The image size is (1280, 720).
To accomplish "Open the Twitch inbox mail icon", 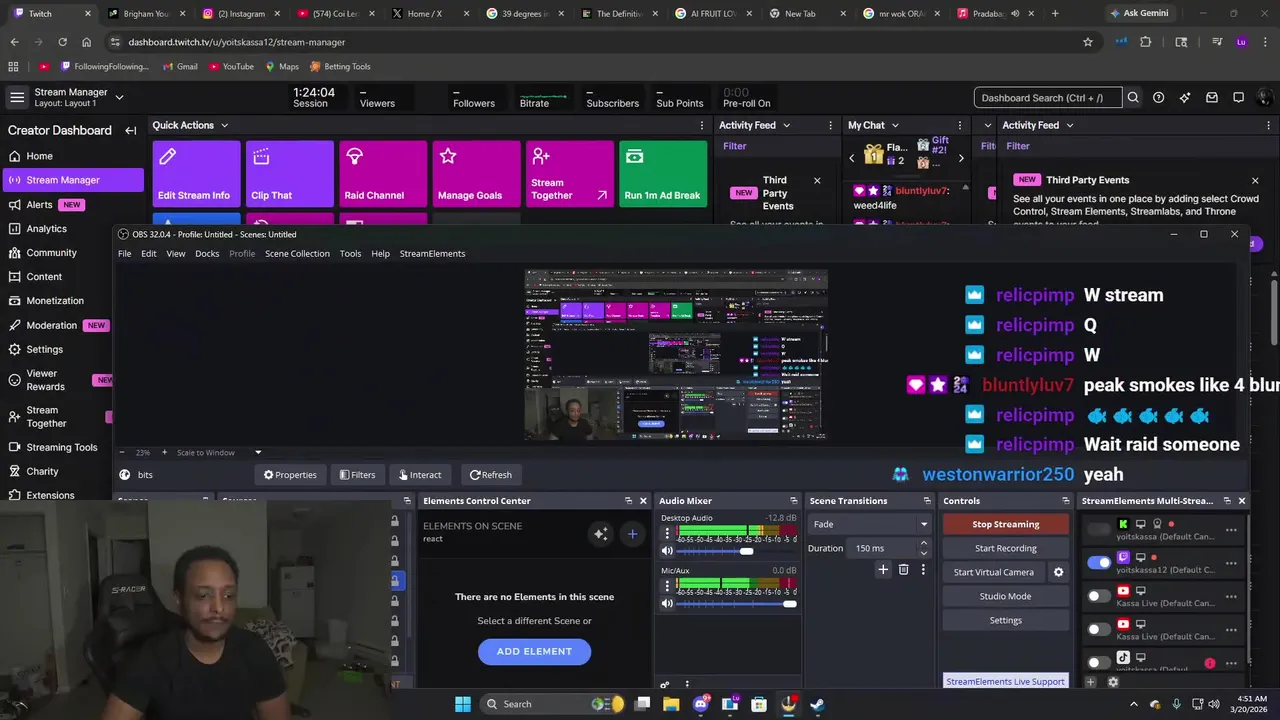I will 1212,98.
